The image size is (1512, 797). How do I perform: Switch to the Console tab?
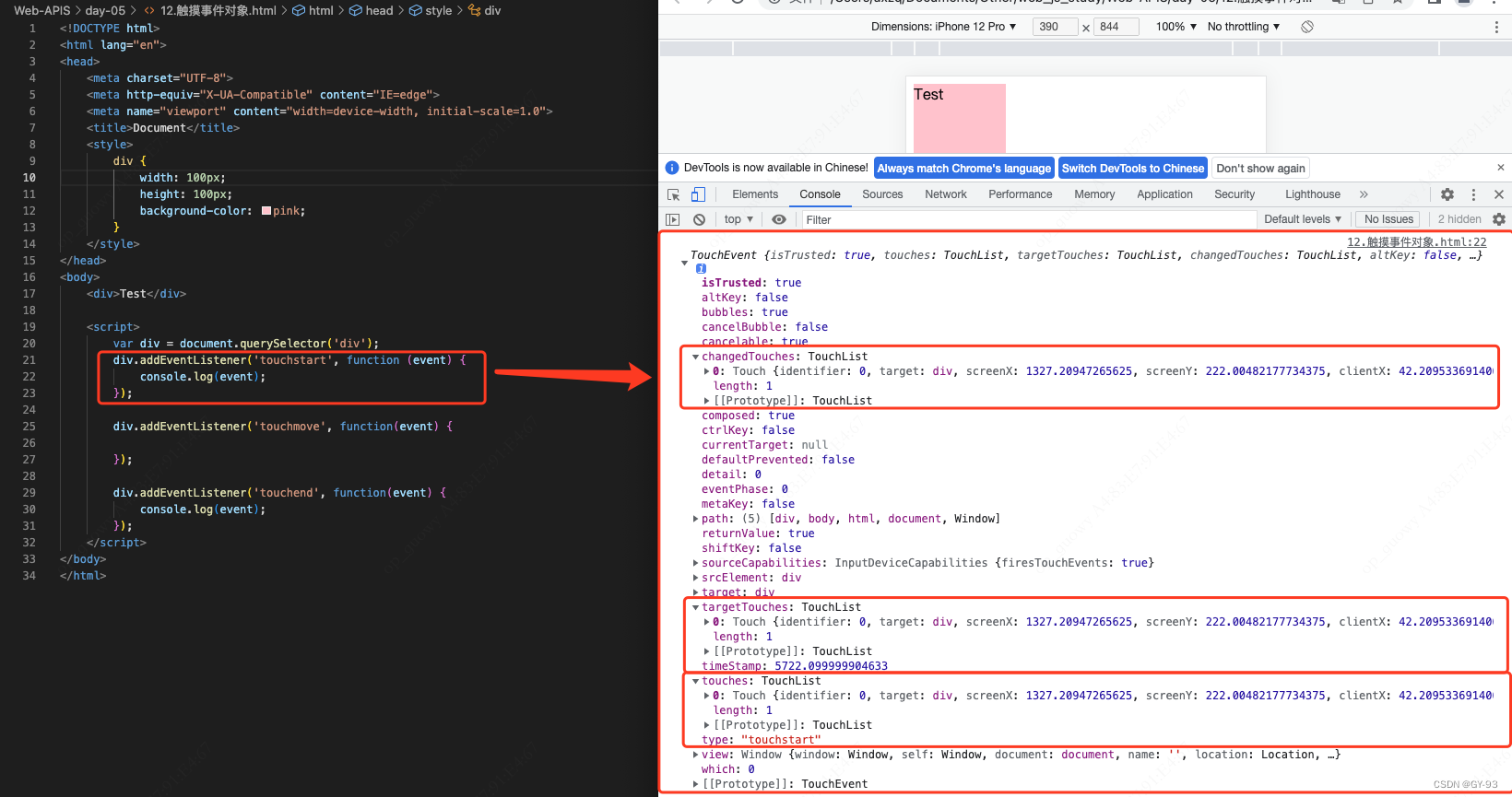coord(820,194)
